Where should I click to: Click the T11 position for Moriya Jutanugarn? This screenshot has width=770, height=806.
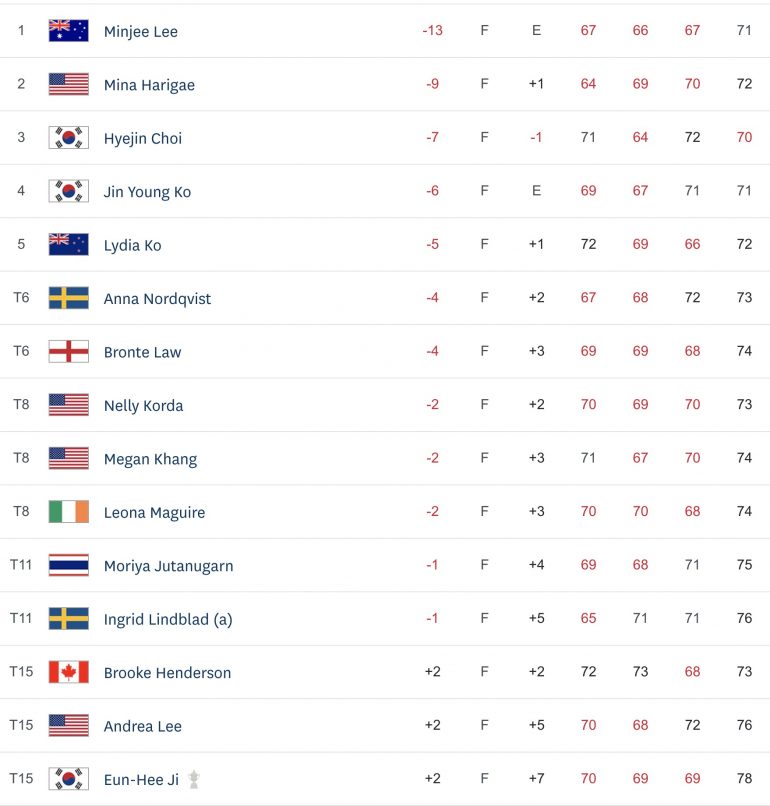tap(21, 565)
